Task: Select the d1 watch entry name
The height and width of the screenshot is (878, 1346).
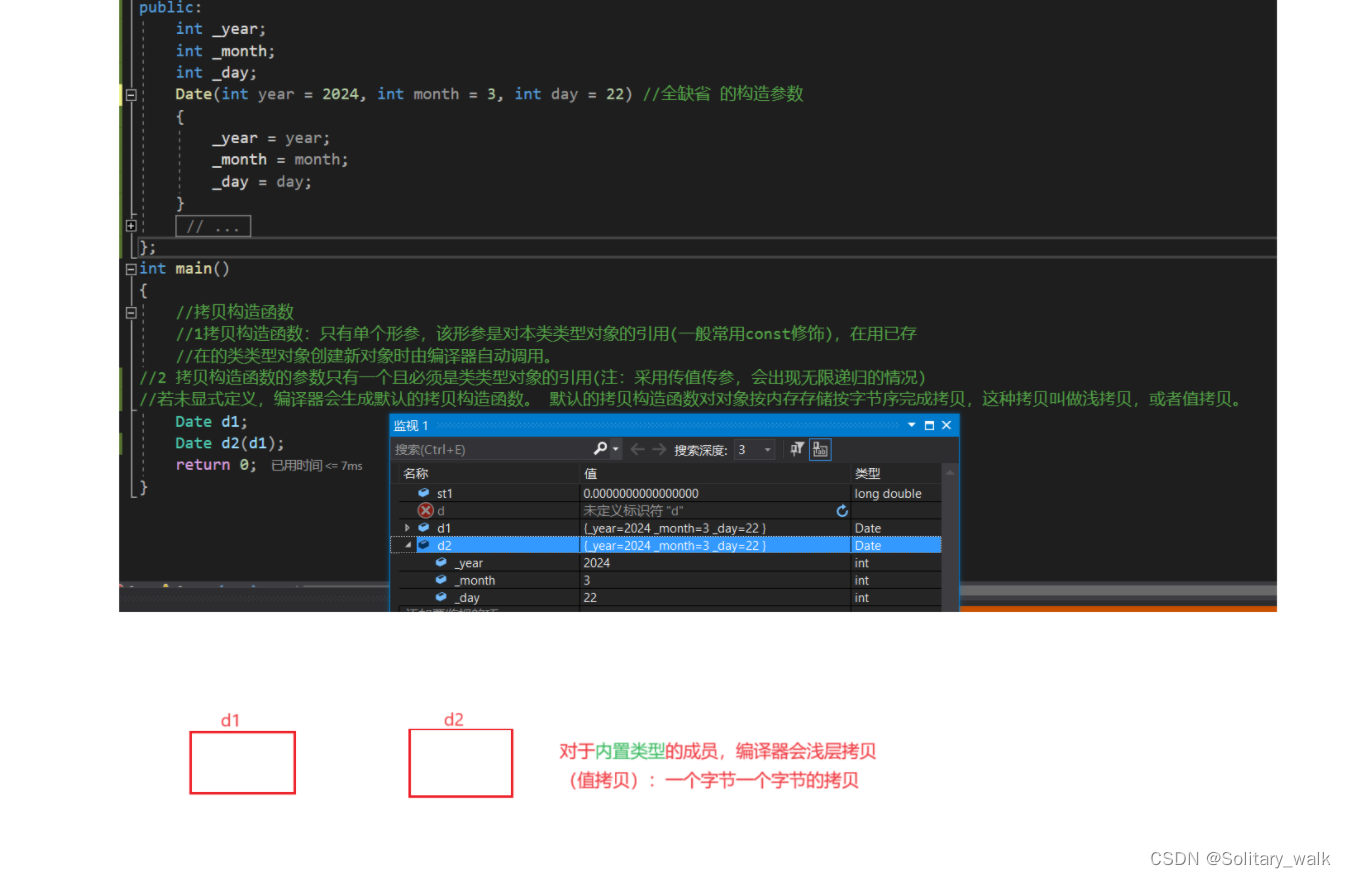Action: tap(444, 528)
